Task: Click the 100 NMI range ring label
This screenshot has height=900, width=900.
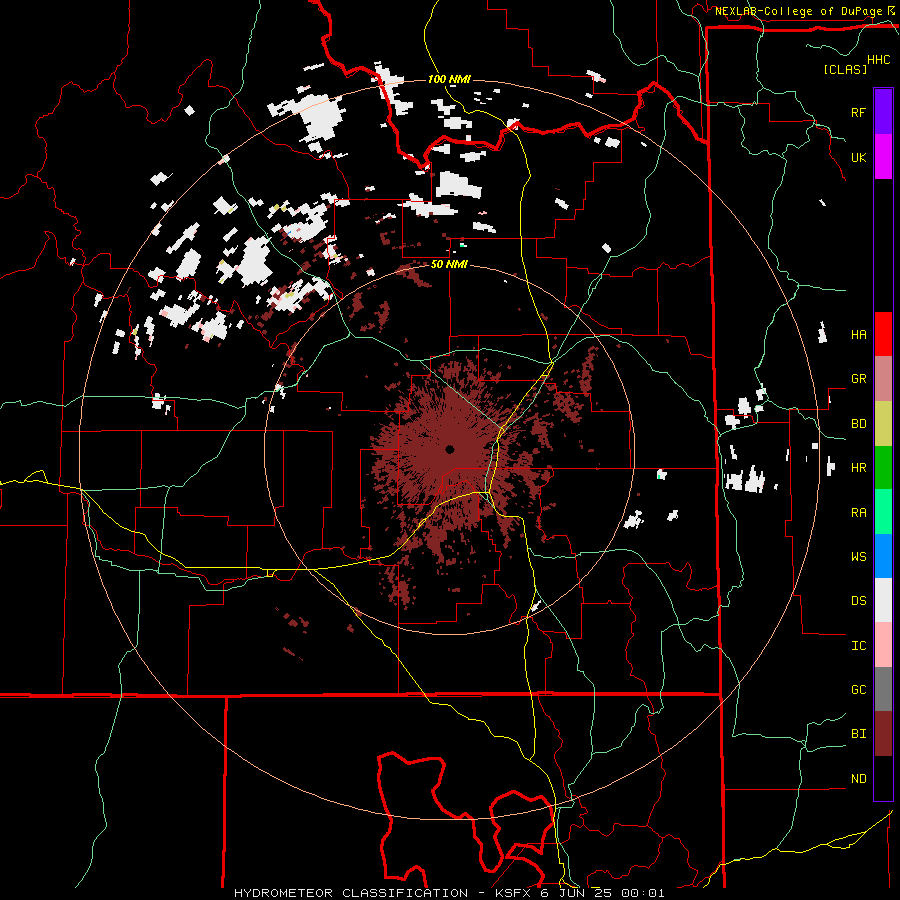Action: [x=449, y=79]
